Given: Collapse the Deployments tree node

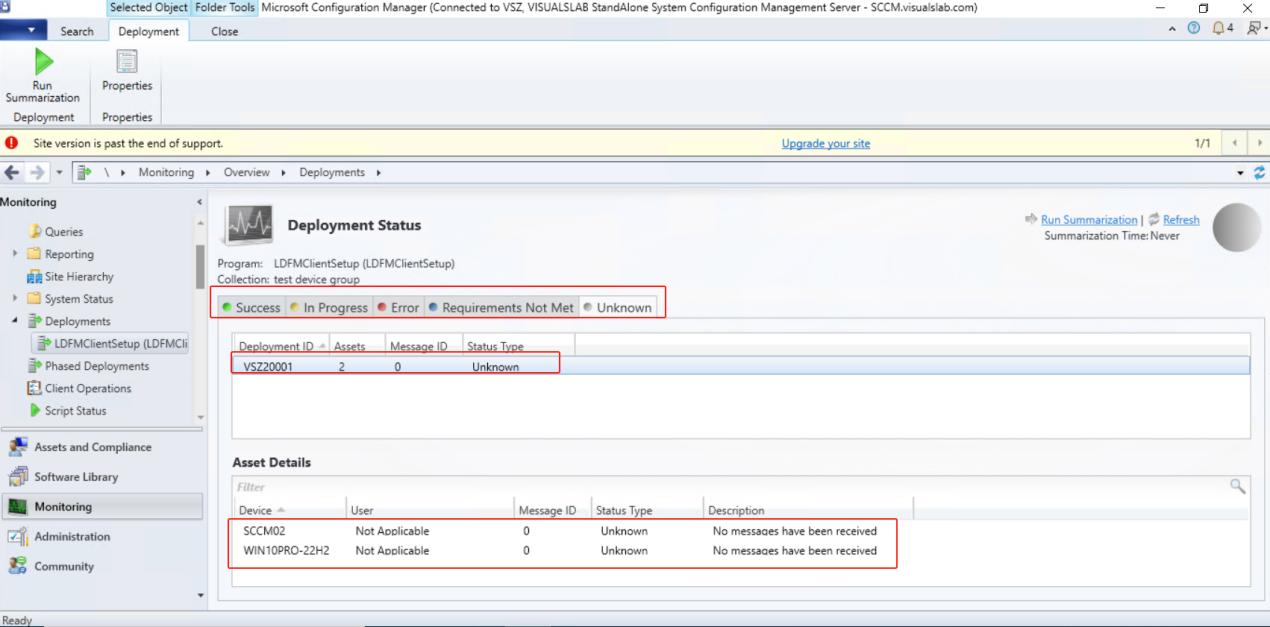Looking at the screenshot, I should [15, 321].
